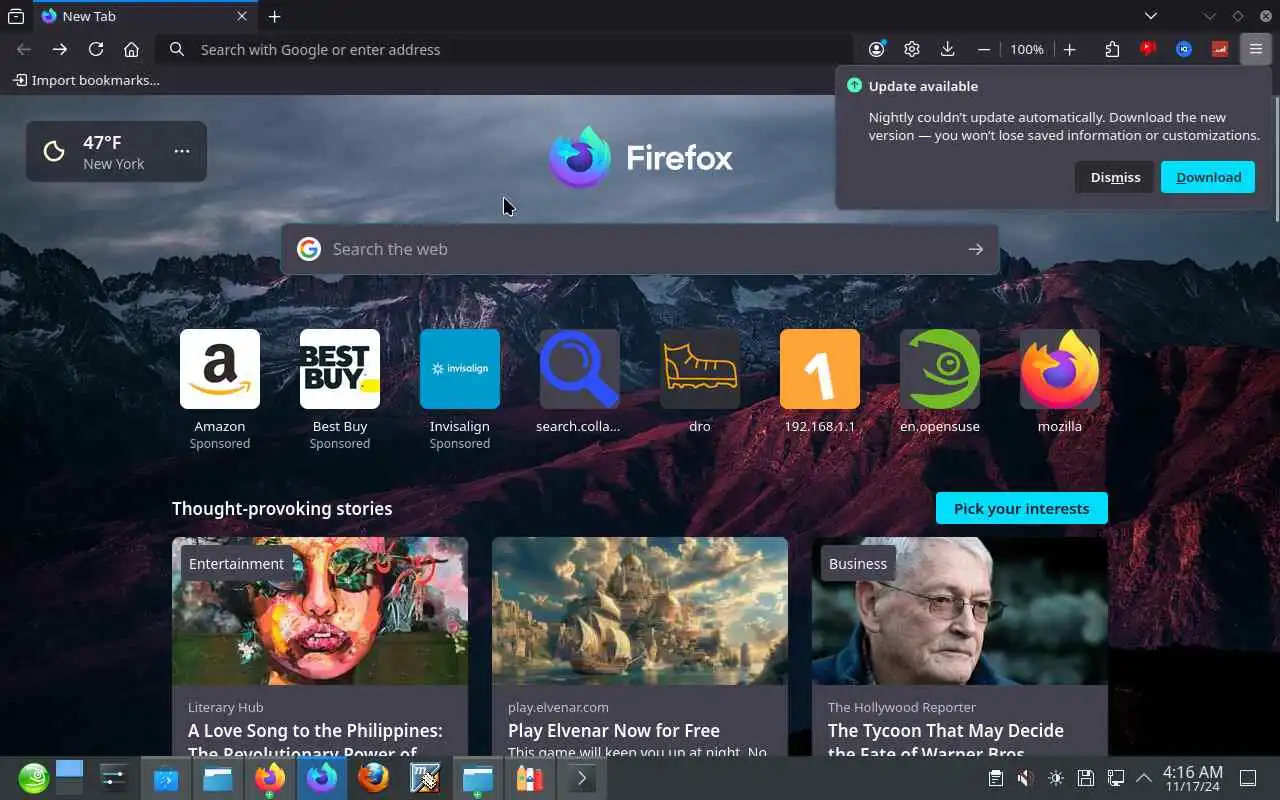Click the search box arrow submit button
Viewport: 1280px width, 800px height.
click(976, 249)
